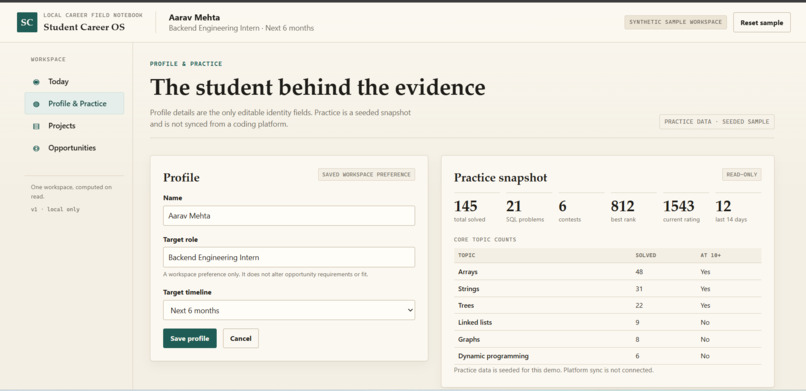Reset the sample workspace
The height and width of the screenshot is (391, 806).
click(x=761, y=23)
